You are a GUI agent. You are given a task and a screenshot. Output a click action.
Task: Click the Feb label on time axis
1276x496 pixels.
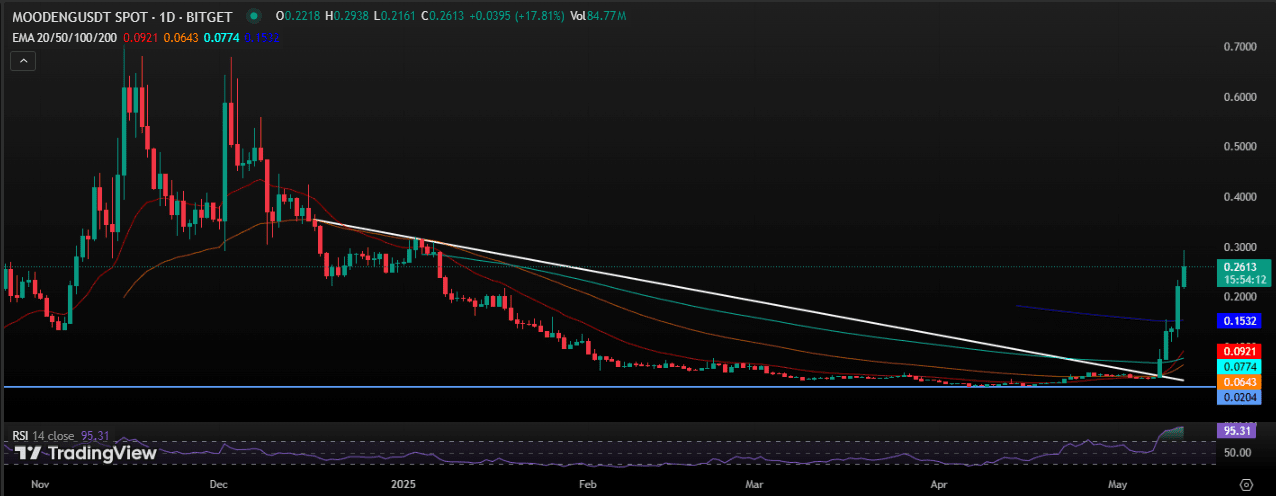(x=587, y=484)
